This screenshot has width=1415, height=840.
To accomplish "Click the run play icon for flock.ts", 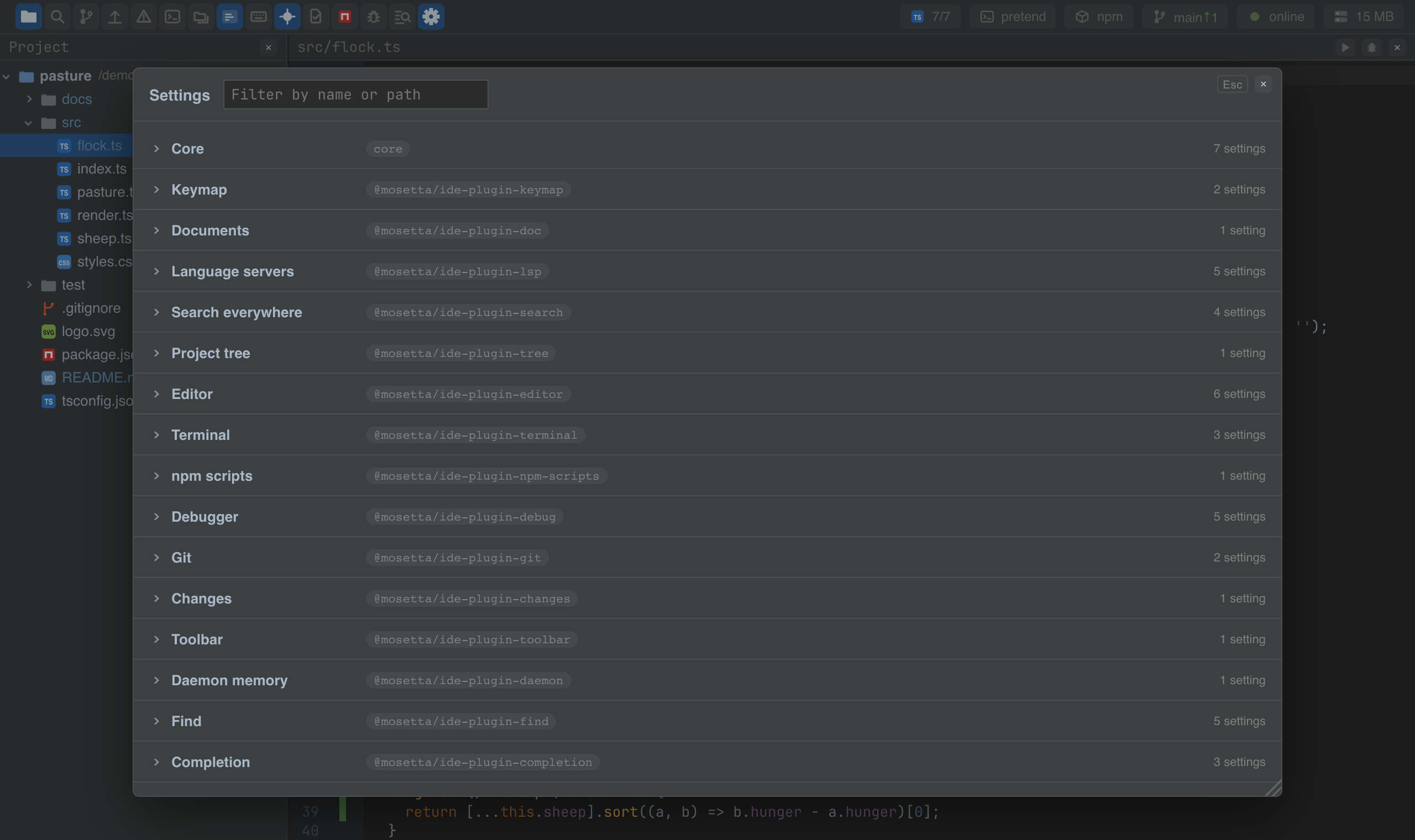I will [1346, 48].
